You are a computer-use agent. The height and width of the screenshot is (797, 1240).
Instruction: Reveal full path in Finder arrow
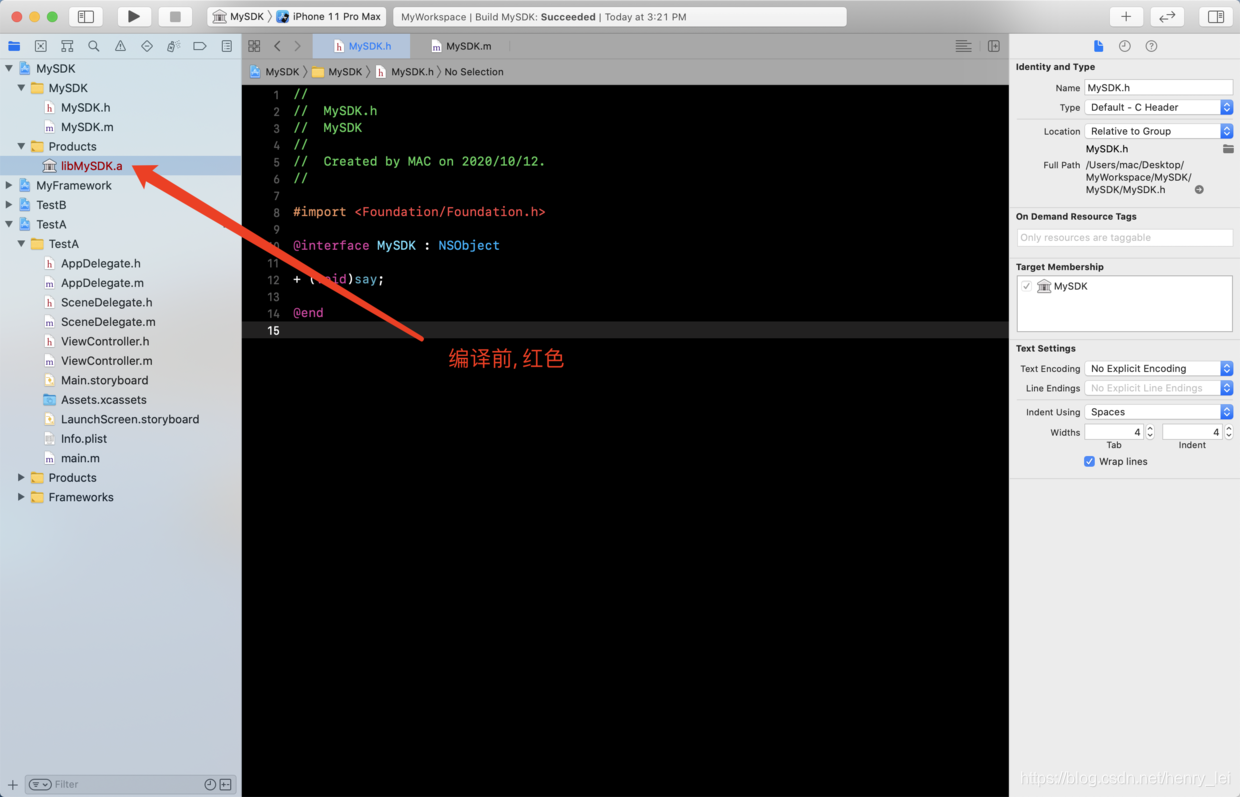coord(1199,189)
